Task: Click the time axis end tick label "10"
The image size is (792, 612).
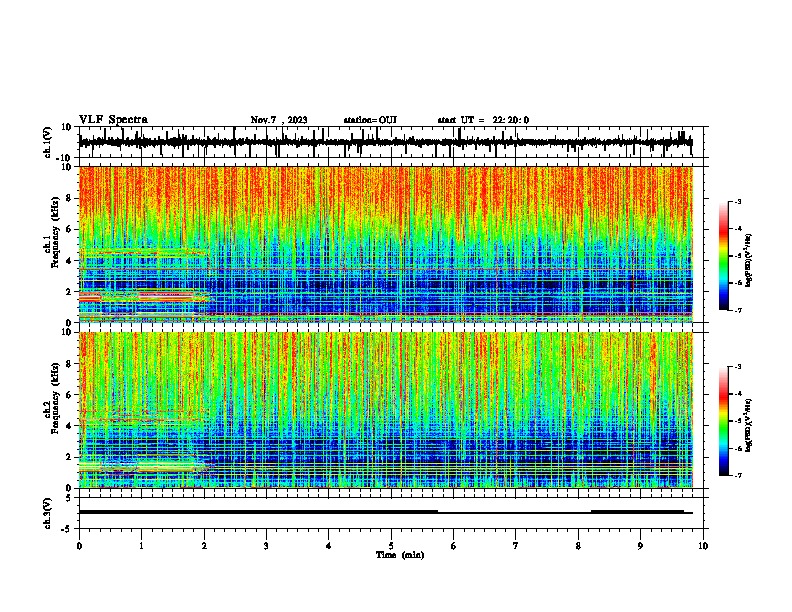Action: click(x=703, y=546)
